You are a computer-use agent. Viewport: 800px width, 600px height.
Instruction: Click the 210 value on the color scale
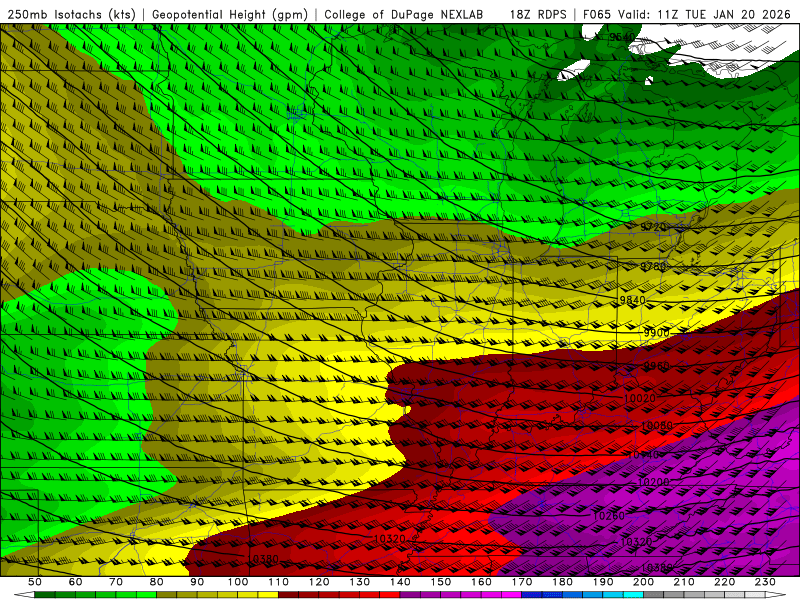tap(684, 582)
